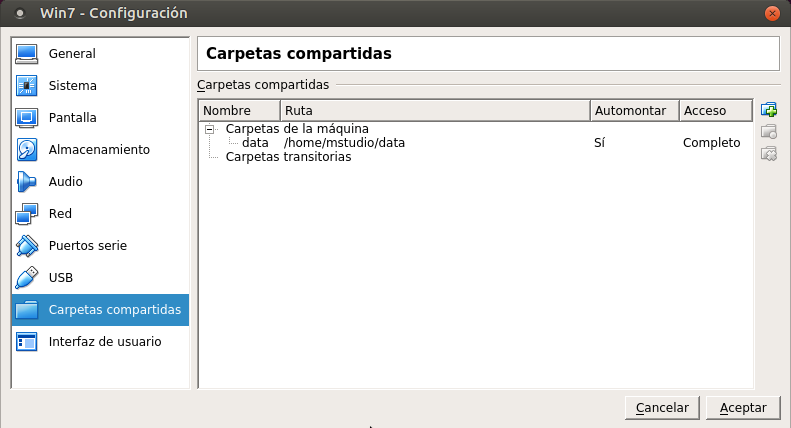Click the Pantalla display icon
This screenshot has height=428, width=791.
point(26,118)
